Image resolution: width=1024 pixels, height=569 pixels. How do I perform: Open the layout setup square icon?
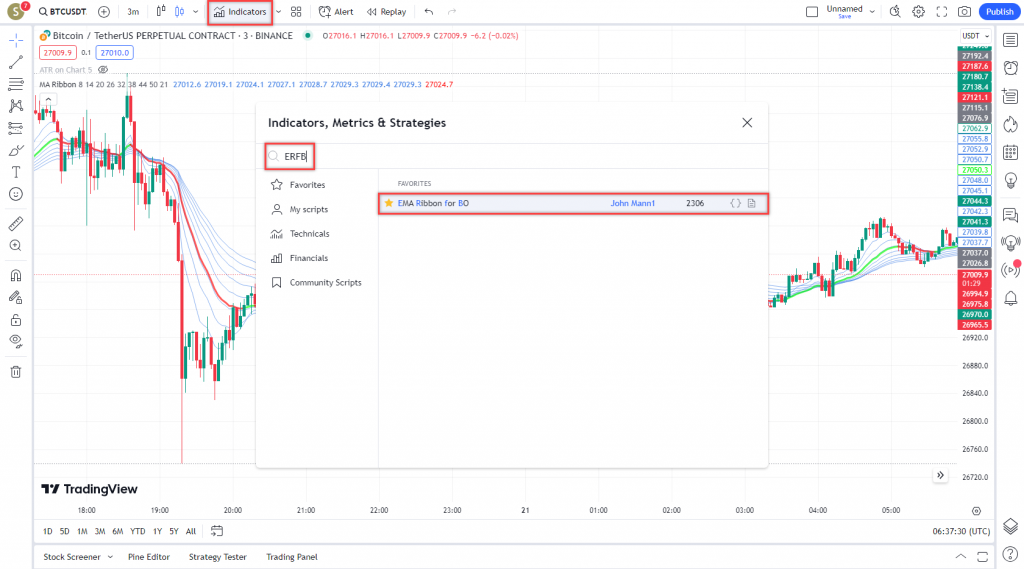[x=812, y=12]
